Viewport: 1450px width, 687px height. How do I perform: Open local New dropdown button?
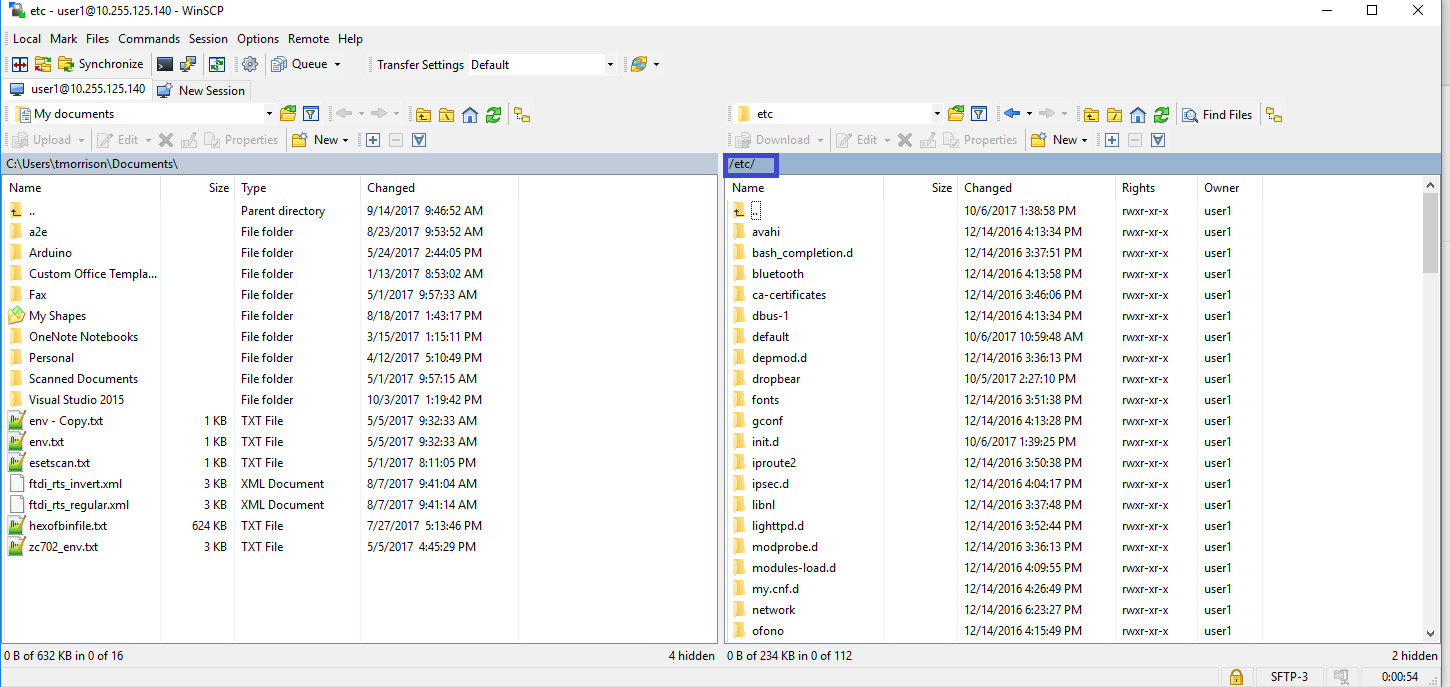tap(320, 140)
